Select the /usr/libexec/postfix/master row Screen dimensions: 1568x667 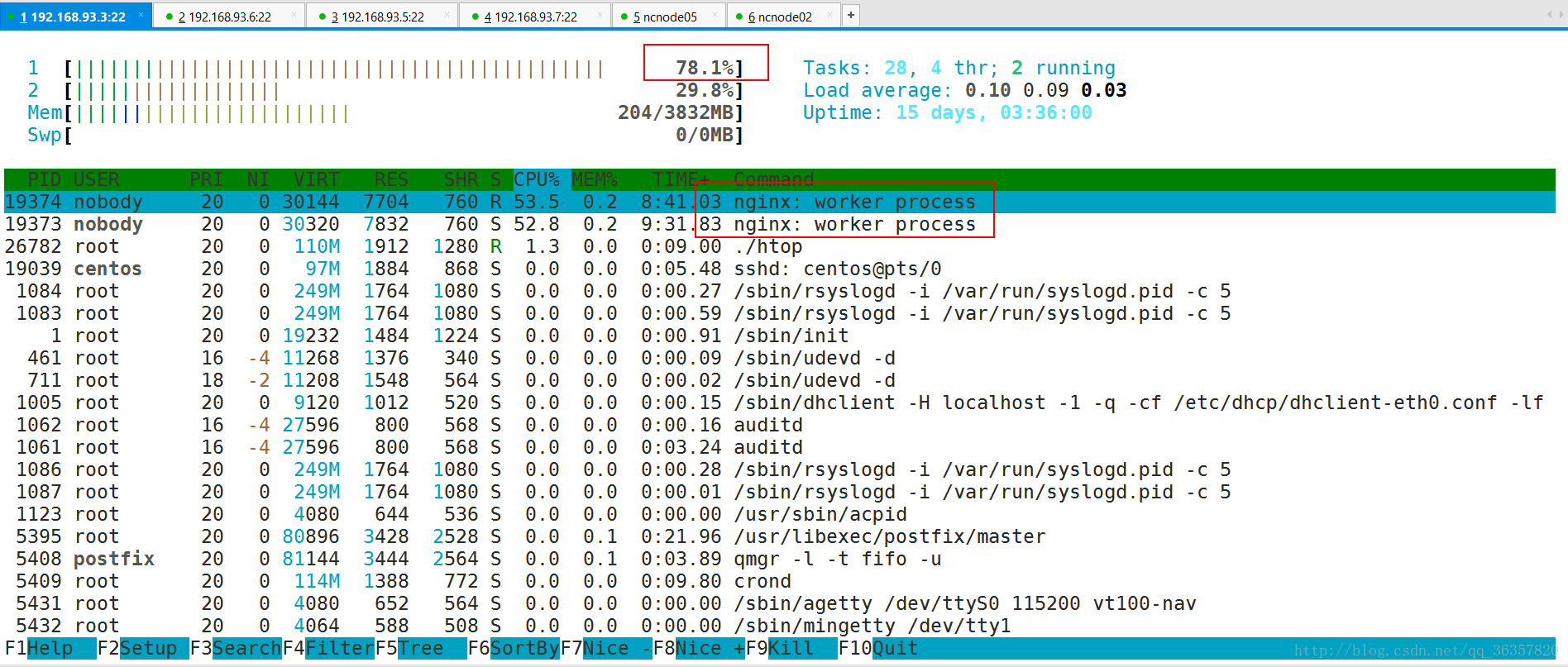coord(780,536)
